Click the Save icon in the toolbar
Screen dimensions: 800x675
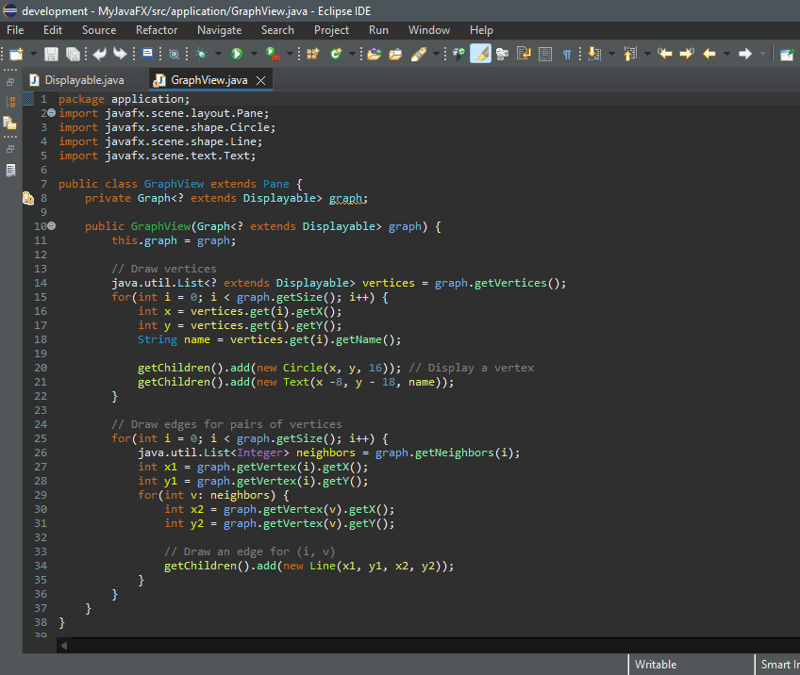tap(51, 53)
